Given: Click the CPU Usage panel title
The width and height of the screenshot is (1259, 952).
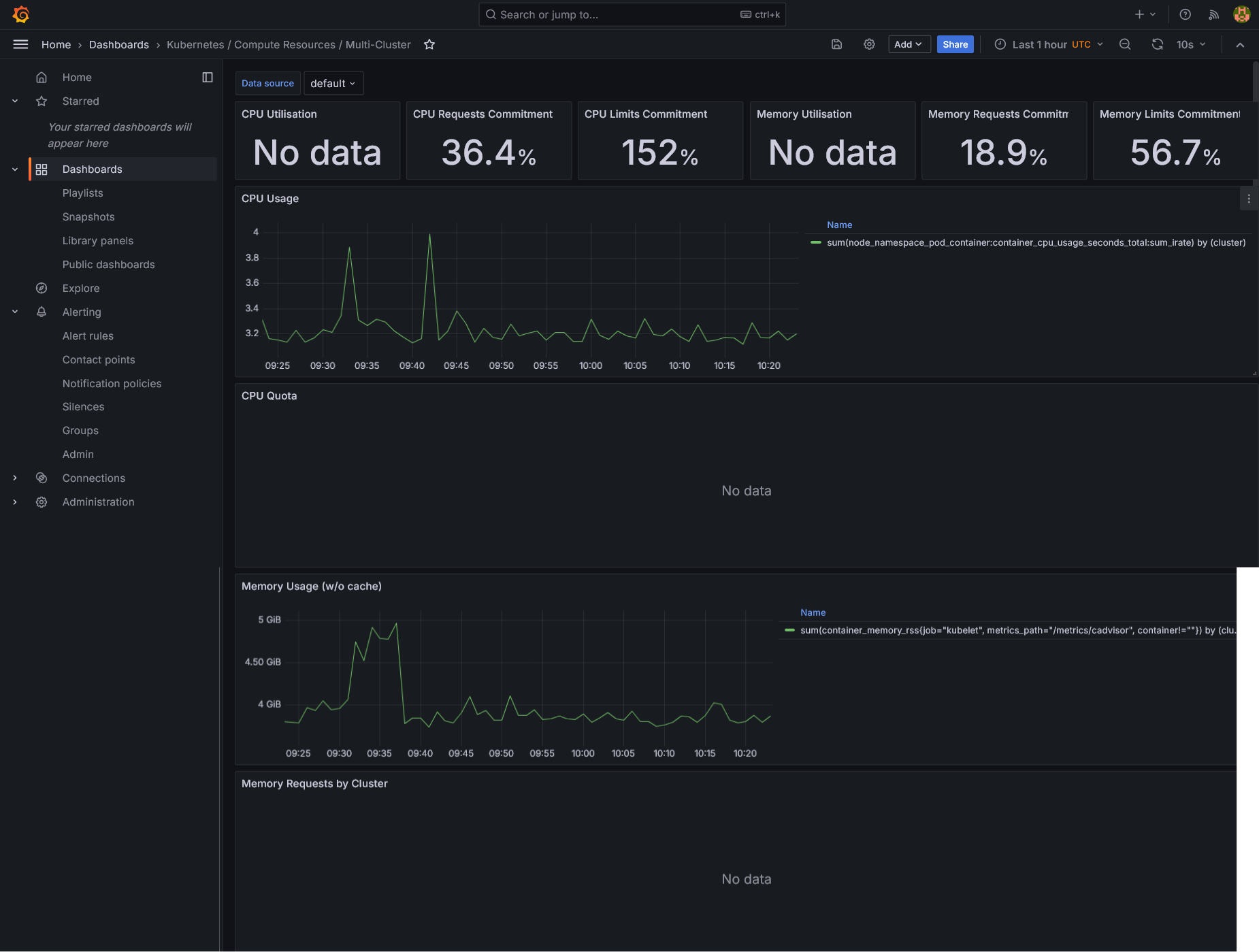Looking at the screenshot, I should (270, 199).
